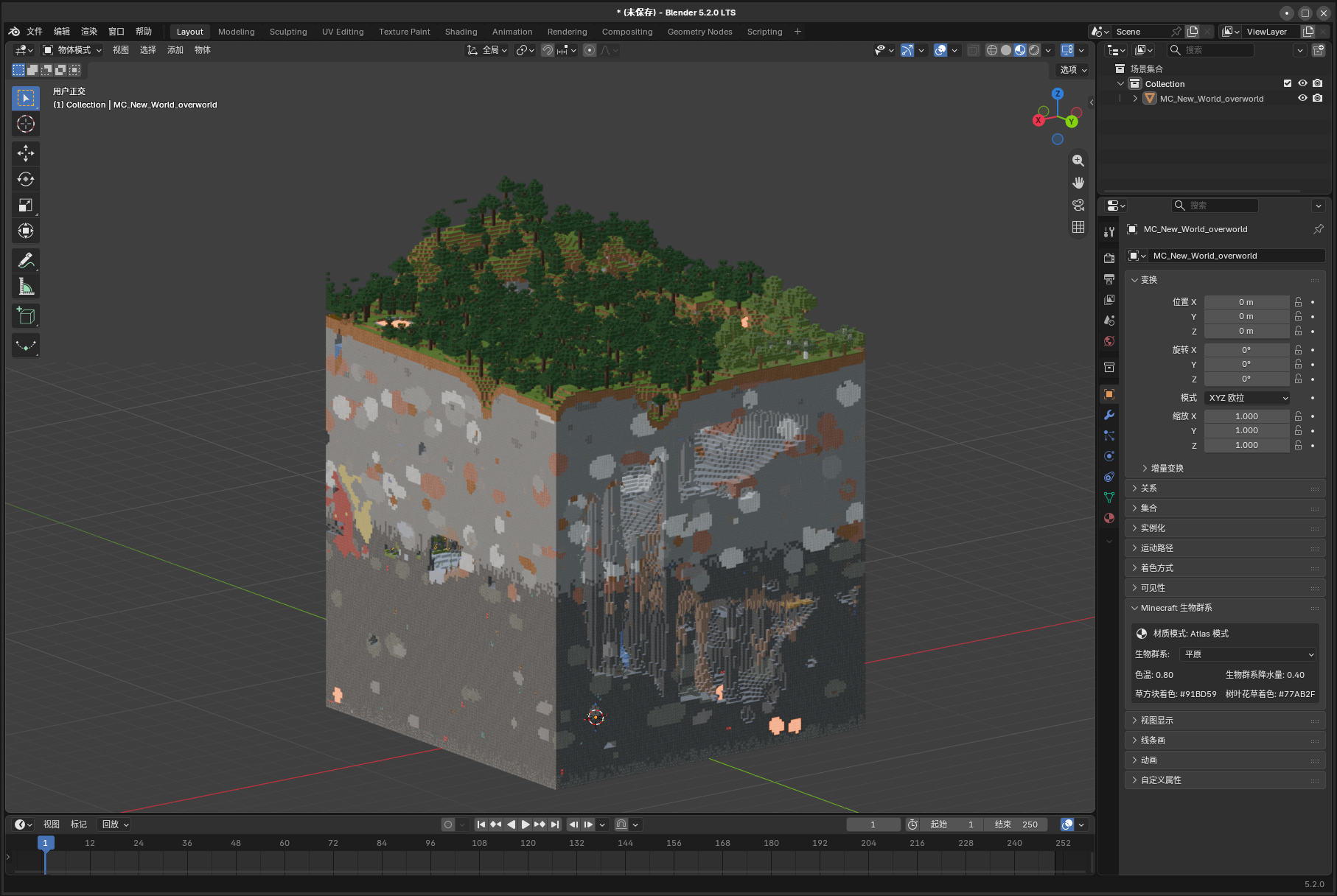The image size is (1337, 896).
Task: Toggle lock on Scale Z
Action: click(x=1299, y=445)
